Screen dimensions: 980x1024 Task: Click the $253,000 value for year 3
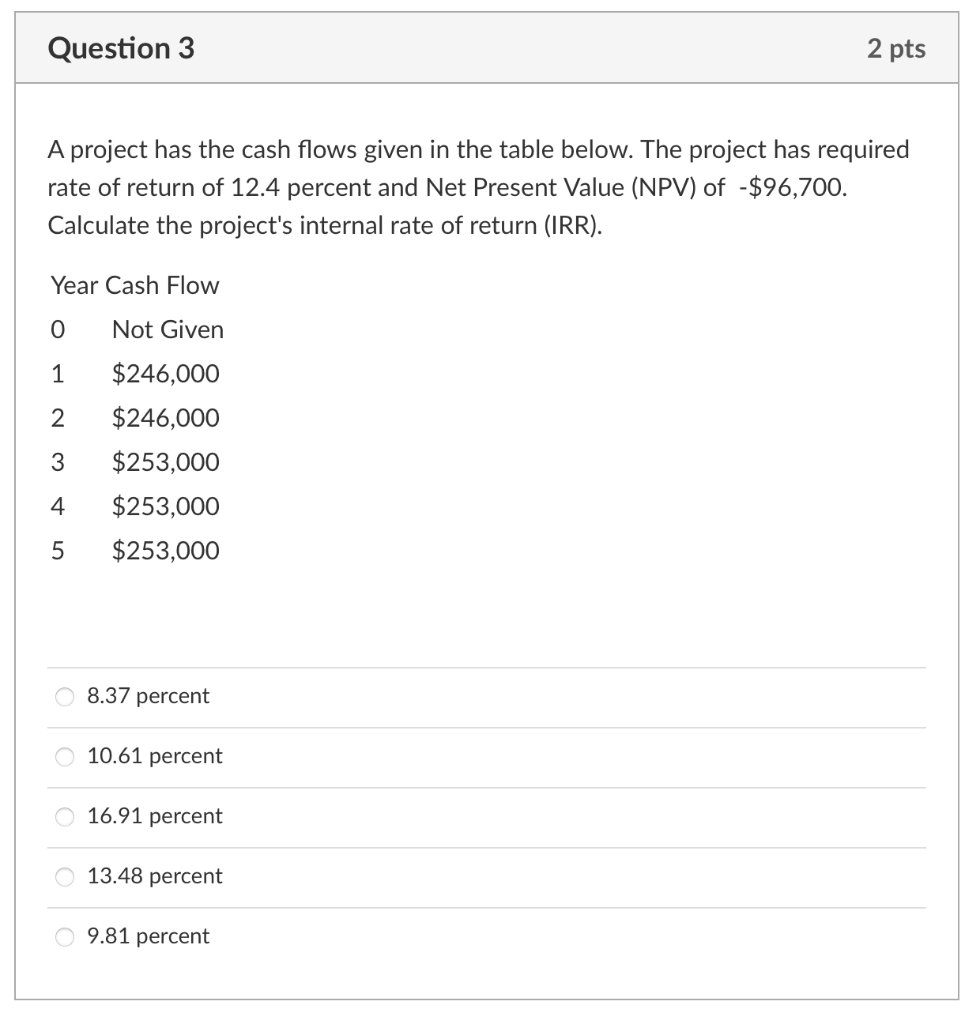pyautogui.click(x=165, y=461)
